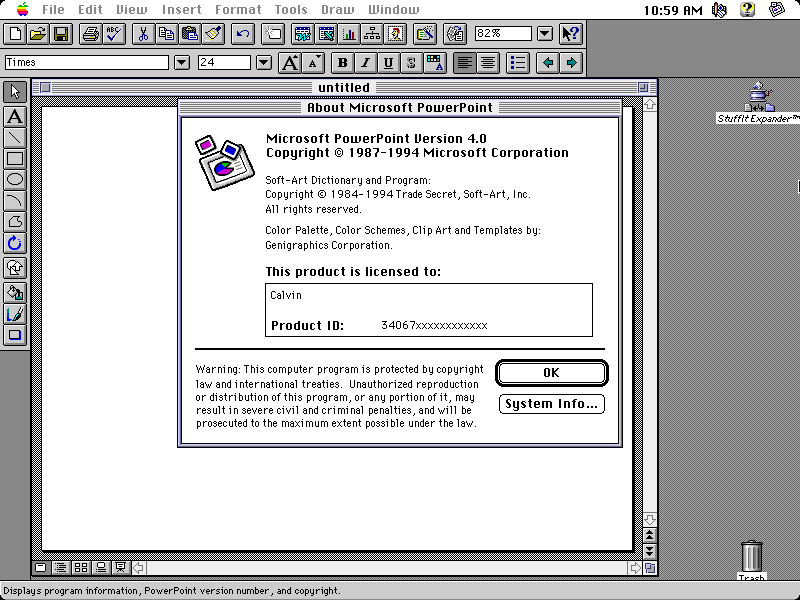
Task: Undo the last action
Action: (243, 34)
